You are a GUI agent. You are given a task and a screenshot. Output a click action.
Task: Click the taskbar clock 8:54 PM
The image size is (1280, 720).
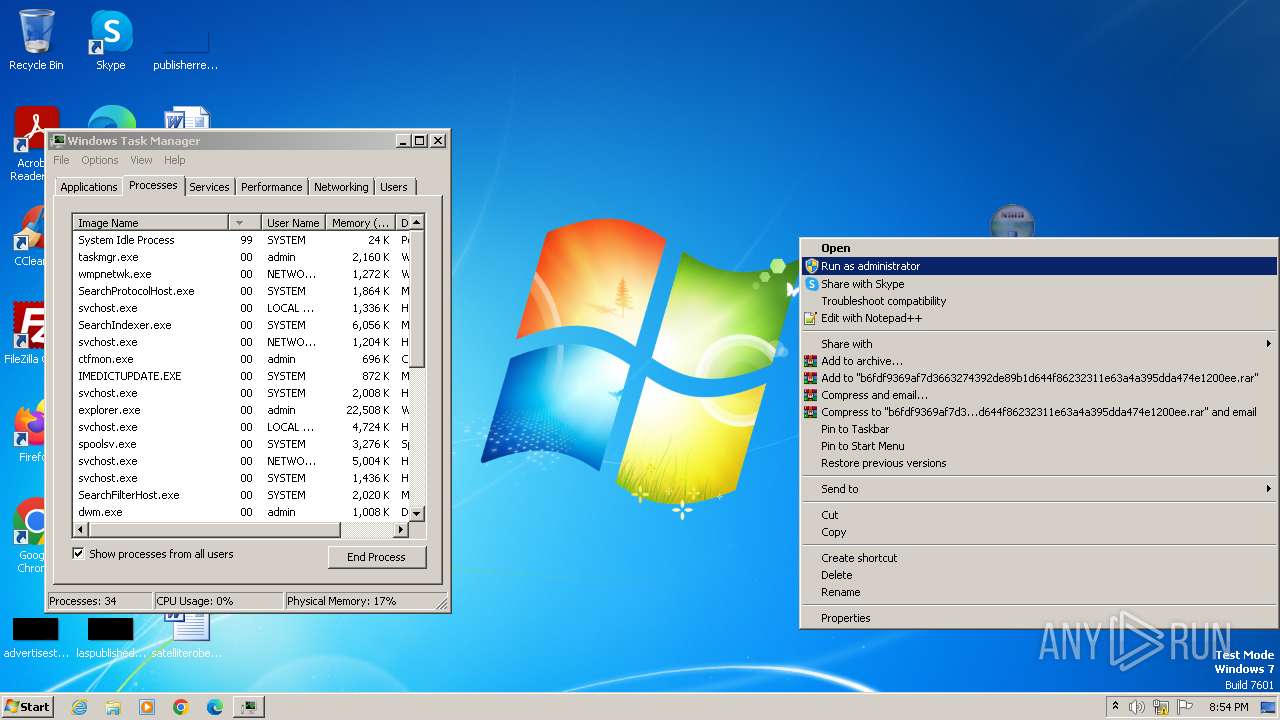(1228, 707)
